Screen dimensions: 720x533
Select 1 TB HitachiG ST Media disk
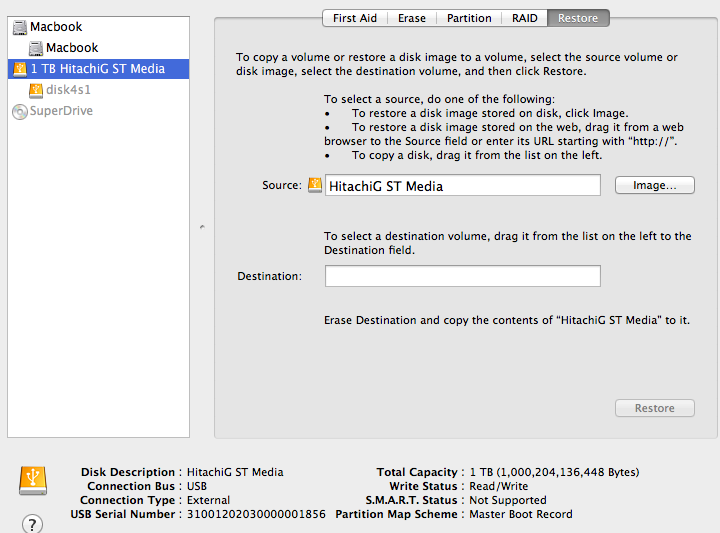point(98,69)
